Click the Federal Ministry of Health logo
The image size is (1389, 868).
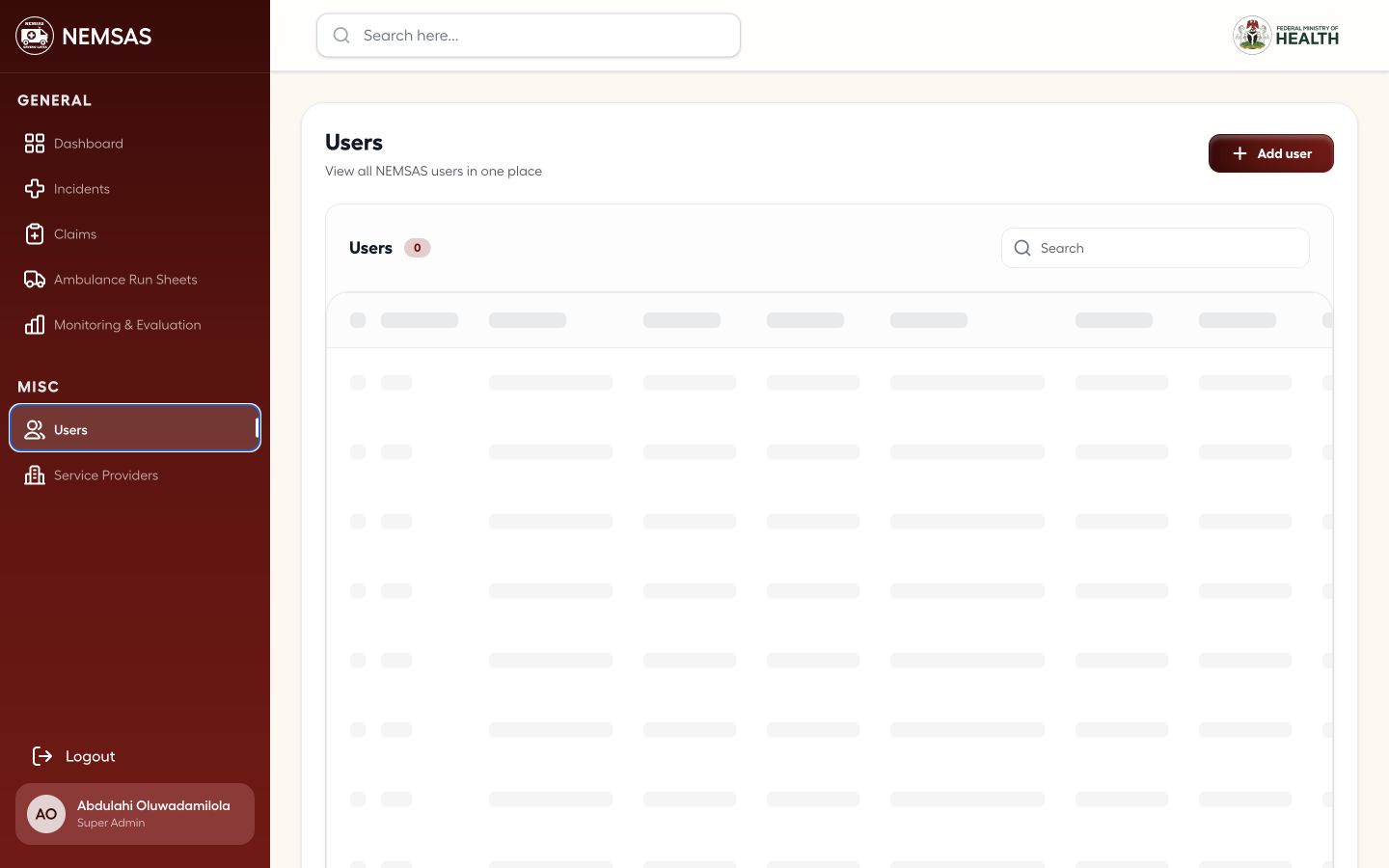(1286, 36)
